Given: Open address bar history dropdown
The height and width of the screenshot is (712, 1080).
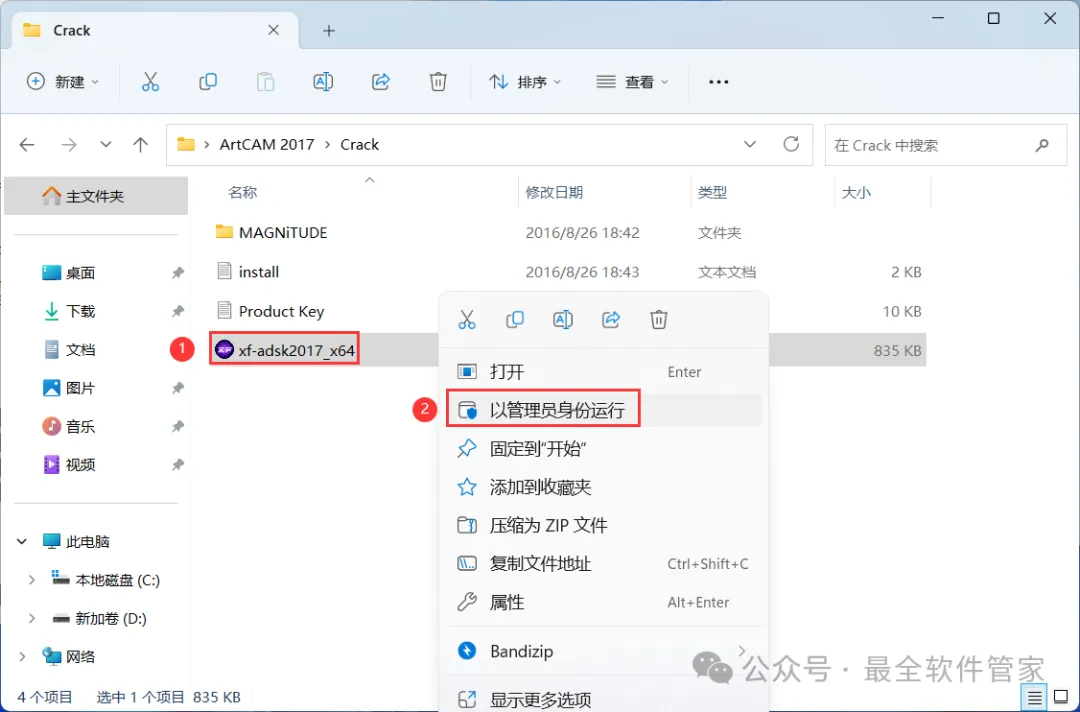Looking at the screenshot, I should click(x=750, y=145).
